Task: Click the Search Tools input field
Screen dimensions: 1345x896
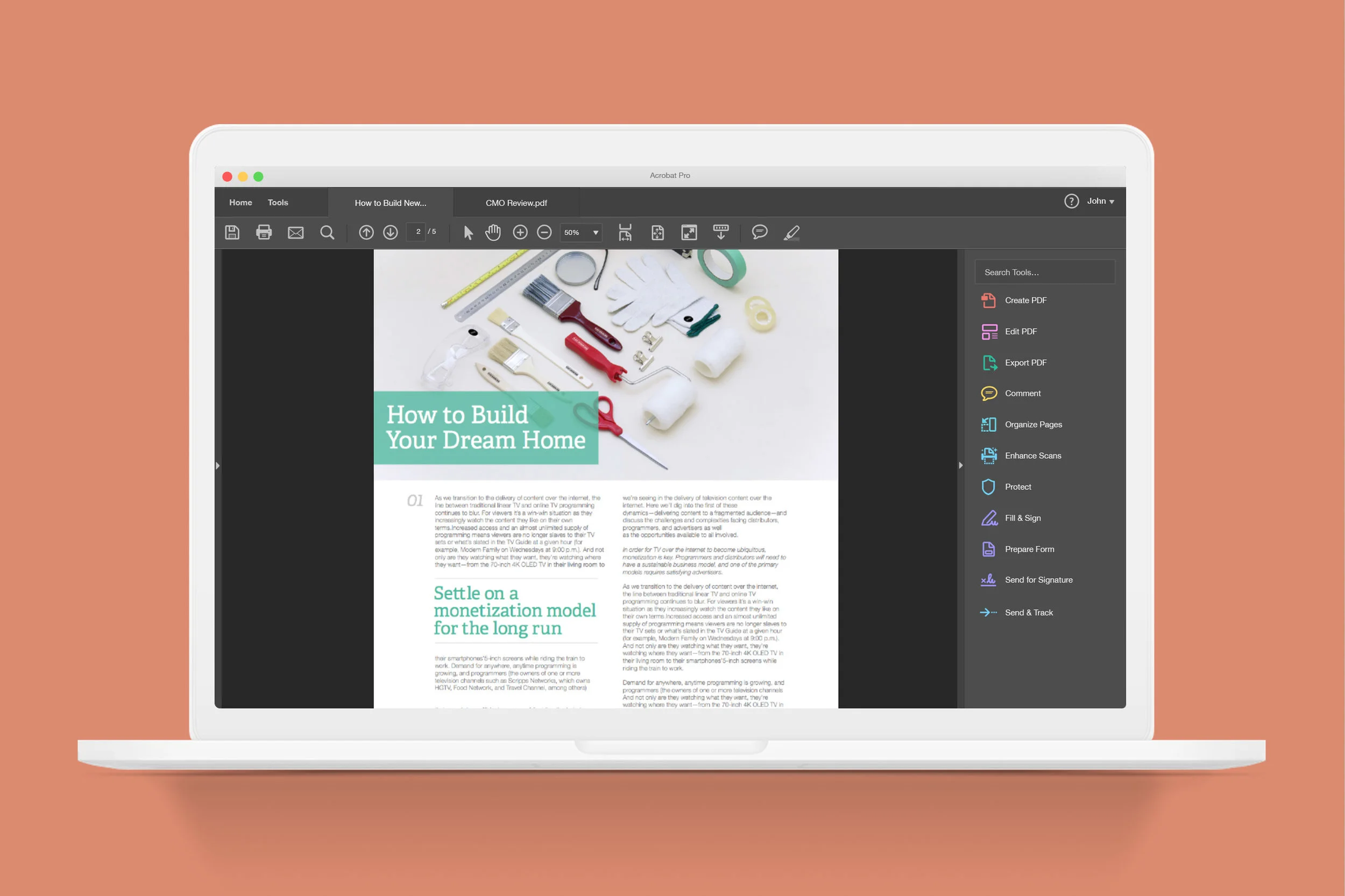Action: (1044, 273)
